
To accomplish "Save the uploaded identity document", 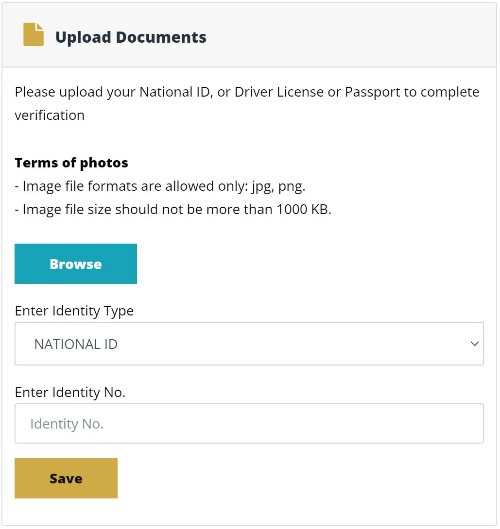I will point(66,479).
